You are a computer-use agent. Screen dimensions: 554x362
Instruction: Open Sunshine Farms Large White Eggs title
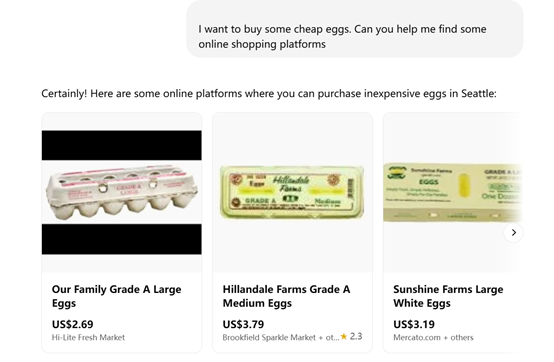click(448, 296)
